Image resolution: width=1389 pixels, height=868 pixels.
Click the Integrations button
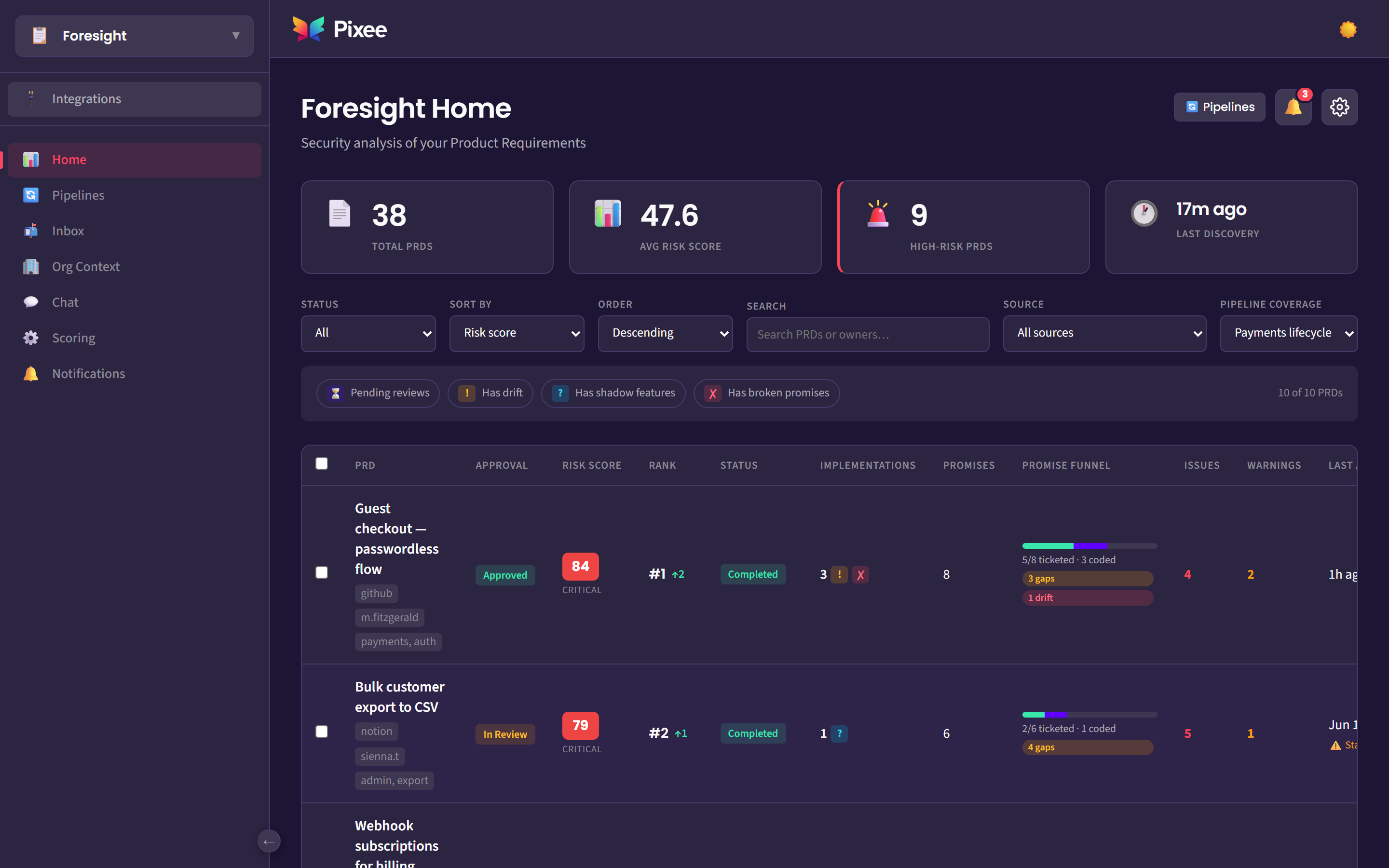pos(134,99)
